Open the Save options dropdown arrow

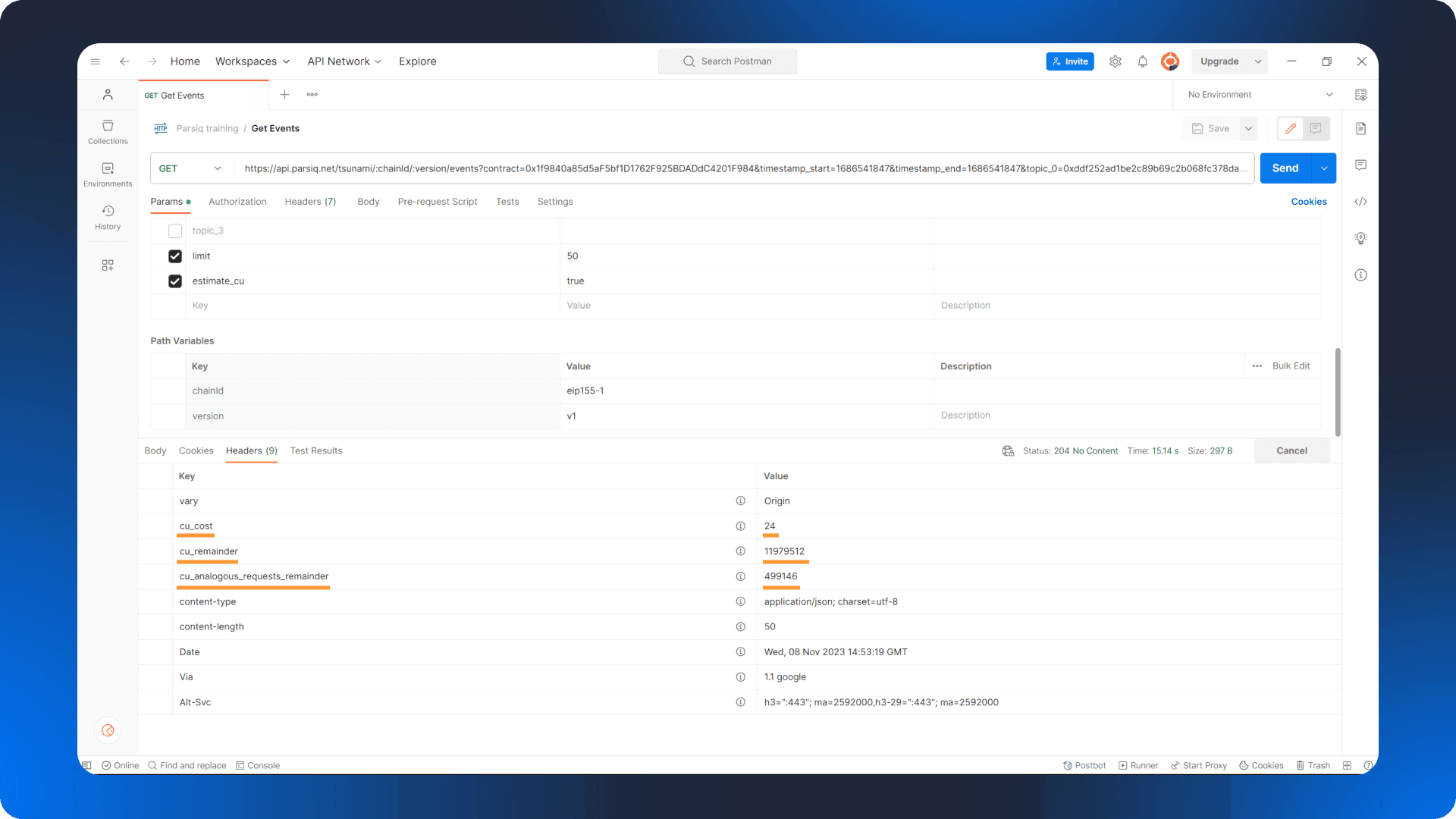click(x=1248, y=128)
